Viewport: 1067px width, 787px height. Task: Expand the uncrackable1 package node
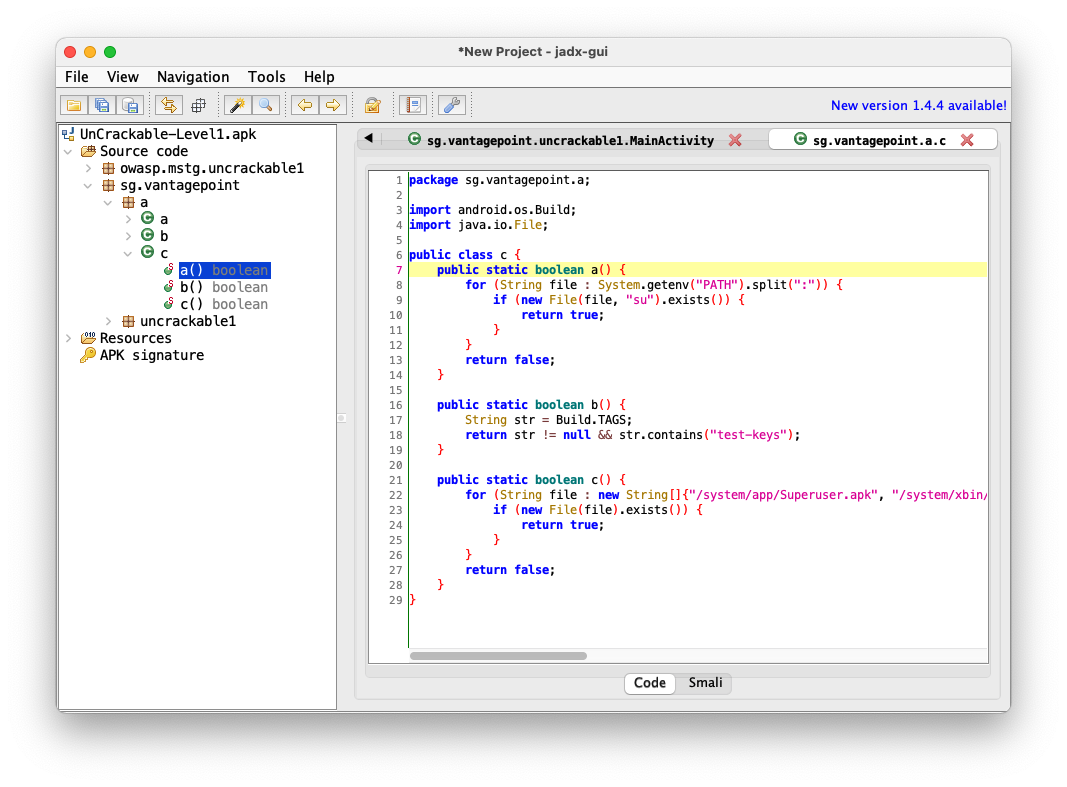[109, 321]
